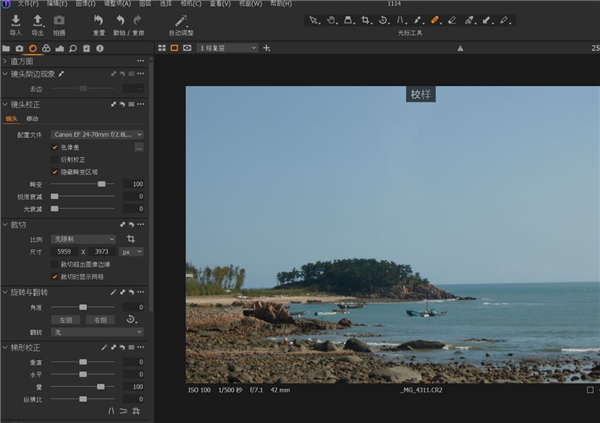
Task: Open the px unit dropdown
Action: [x=132, y=252]
